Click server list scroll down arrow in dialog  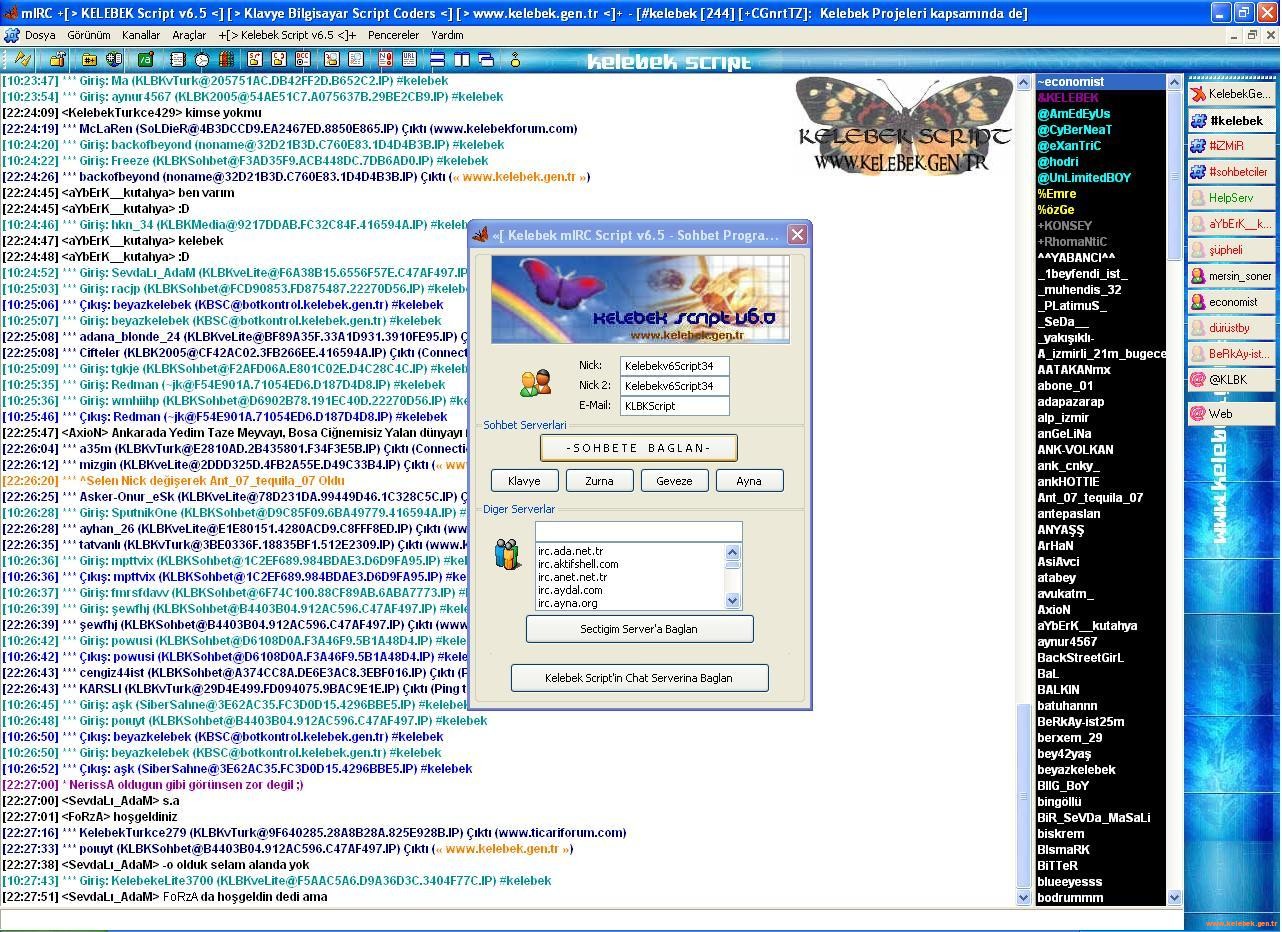(733, 601)
